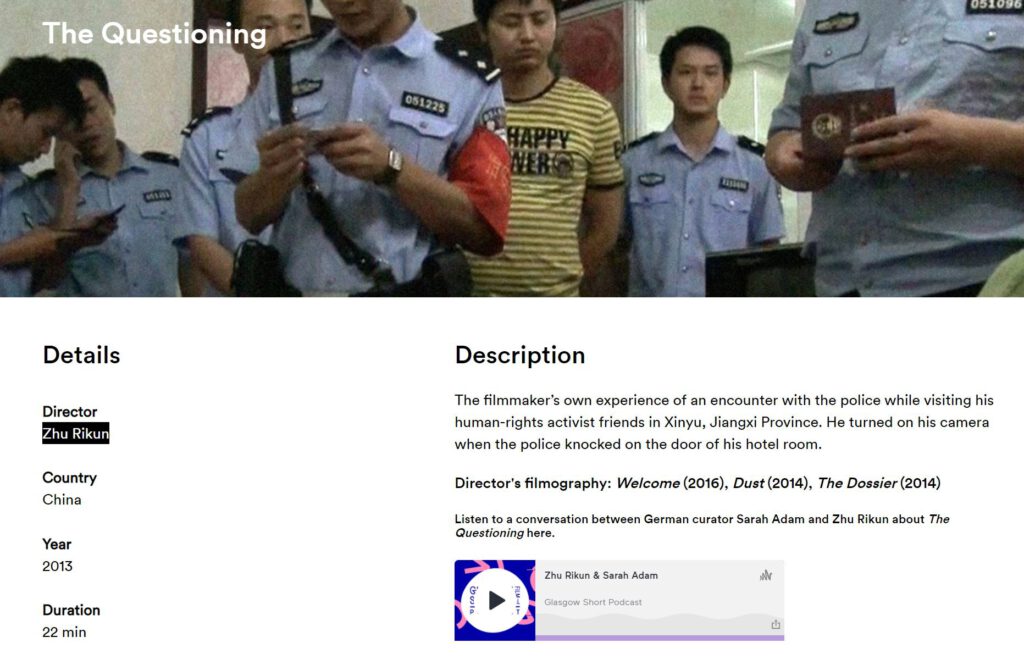Viewport: 1024px width, 665px height.
Task: Click "The Questioning" title over the hero image
Action: (x=154, y=33)
